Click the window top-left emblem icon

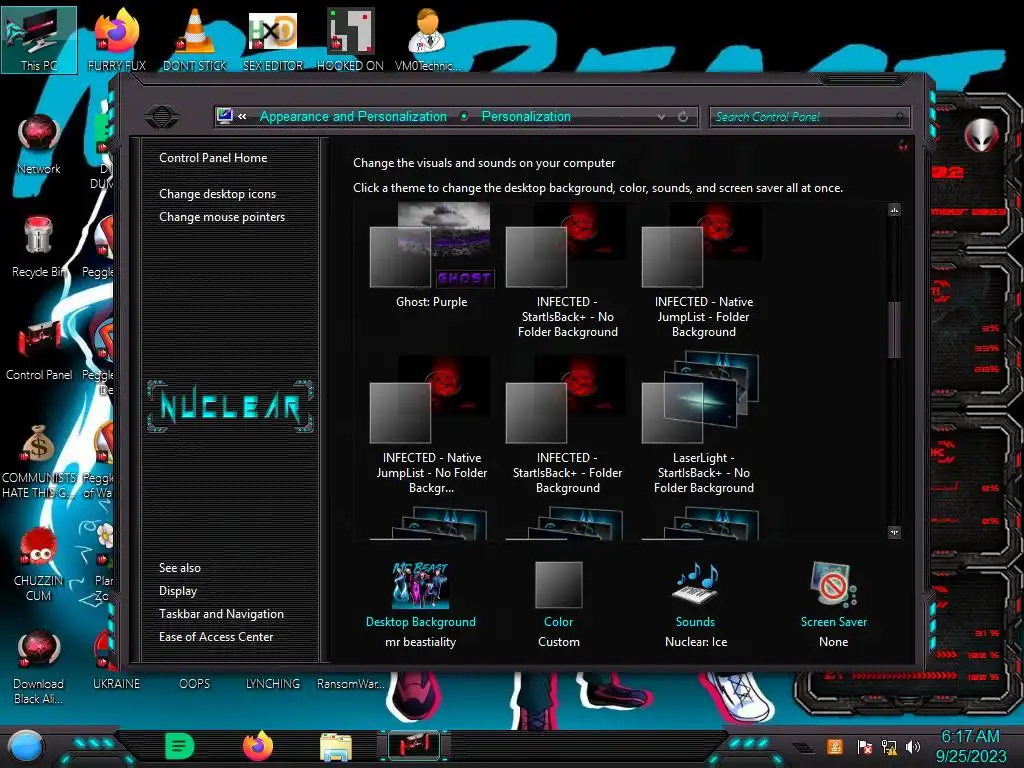tap(162, 117)
